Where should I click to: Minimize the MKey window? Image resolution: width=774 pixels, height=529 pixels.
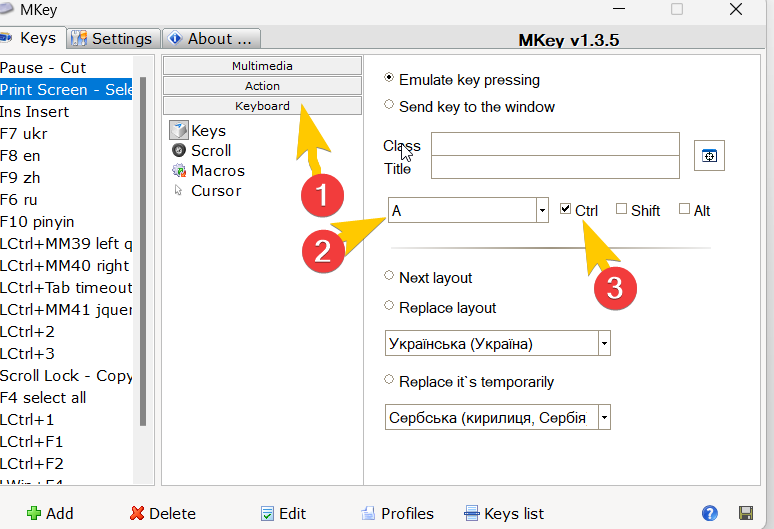(619, 9)
